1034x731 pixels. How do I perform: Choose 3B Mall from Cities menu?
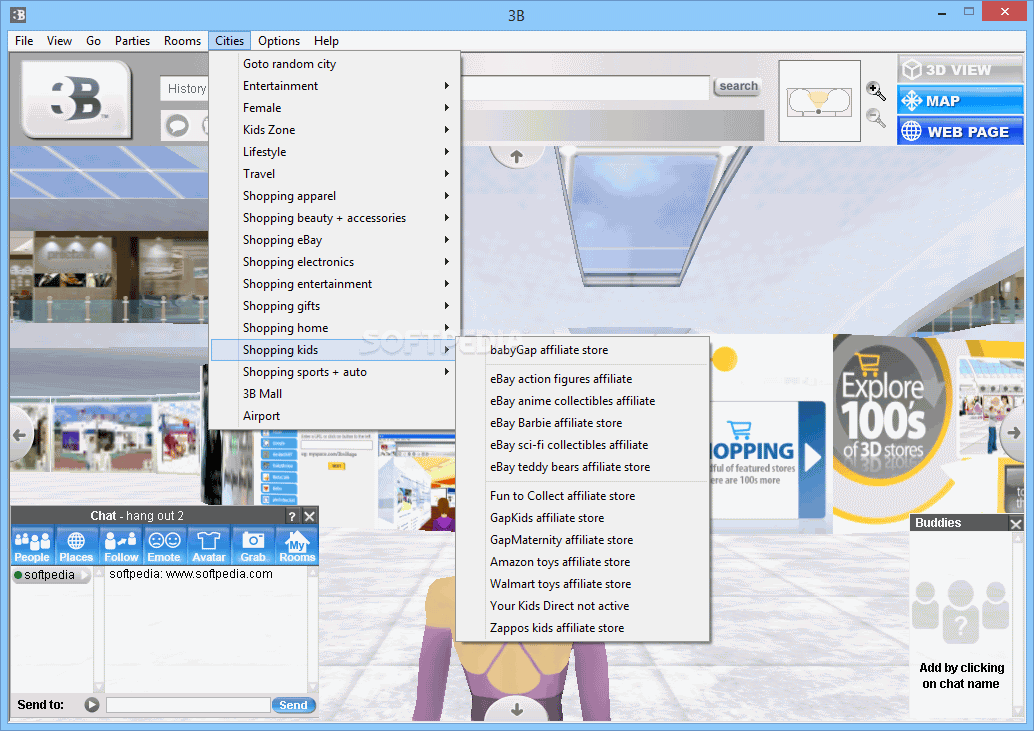pyautogui.click(x=335, y=394)
